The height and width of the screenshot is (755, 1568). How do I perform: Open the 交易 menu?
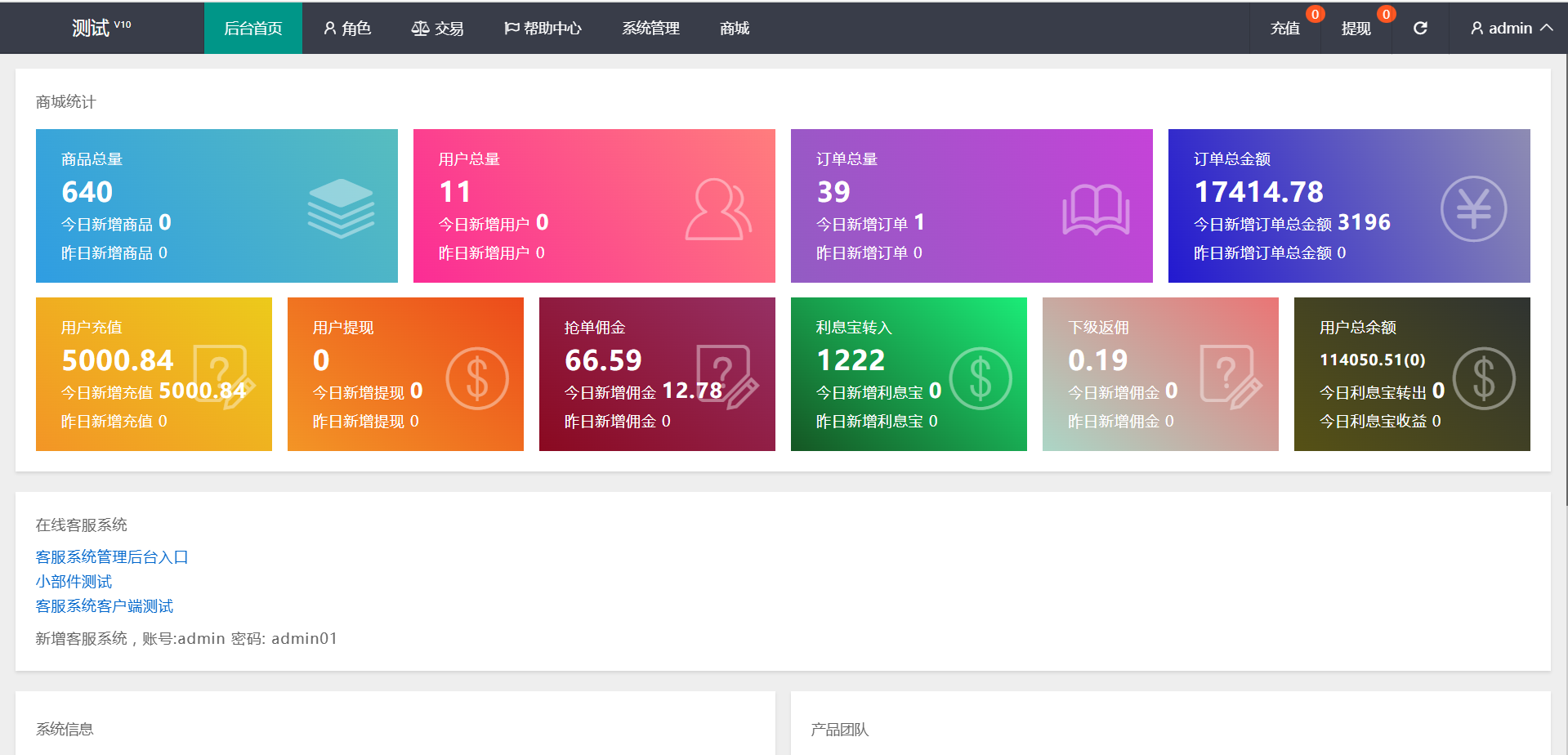pyautogui.click(x=438, y=28)
